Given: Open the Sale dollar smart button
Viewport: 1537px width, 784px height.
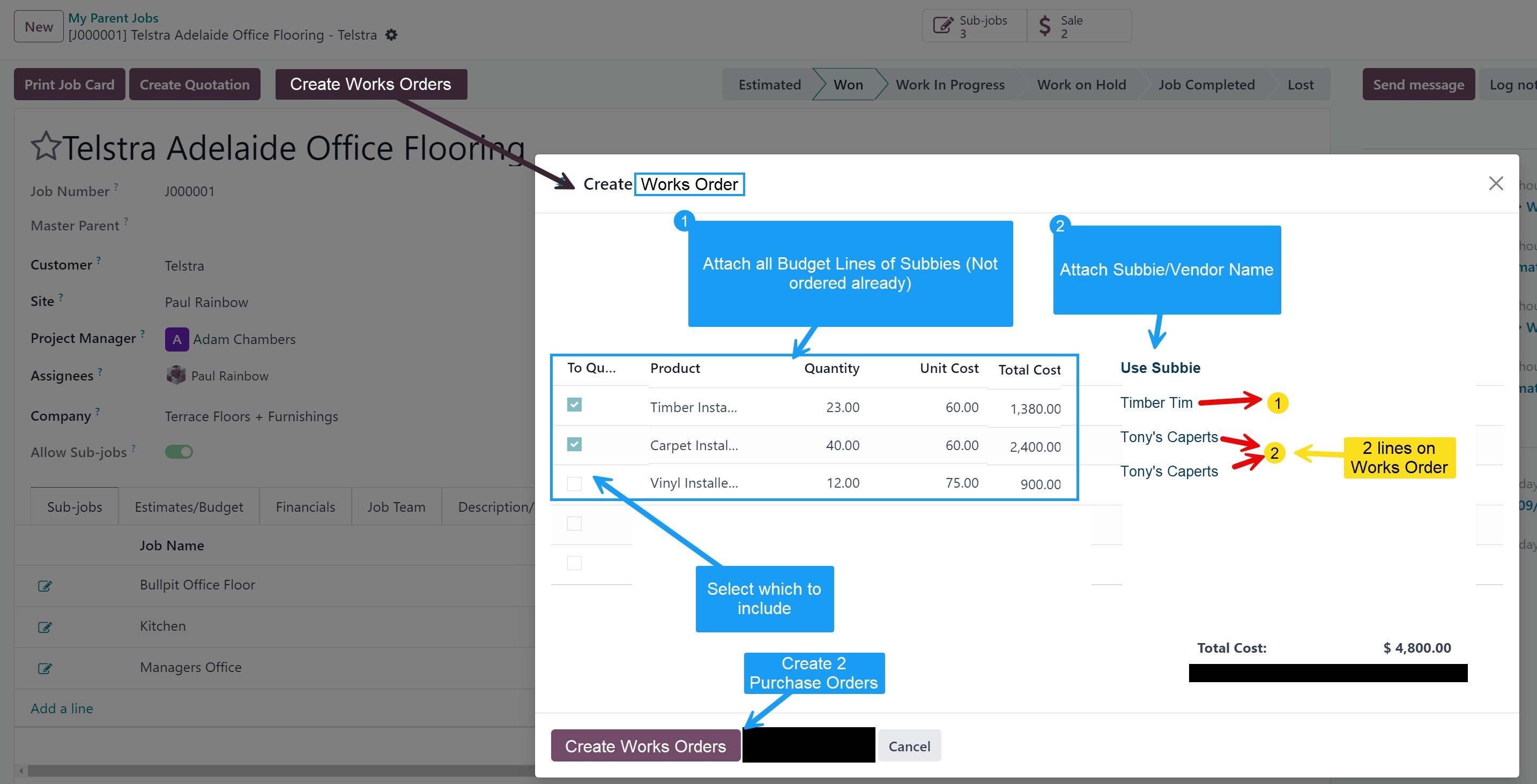Looking at the screenshot, I should 1078,26.
